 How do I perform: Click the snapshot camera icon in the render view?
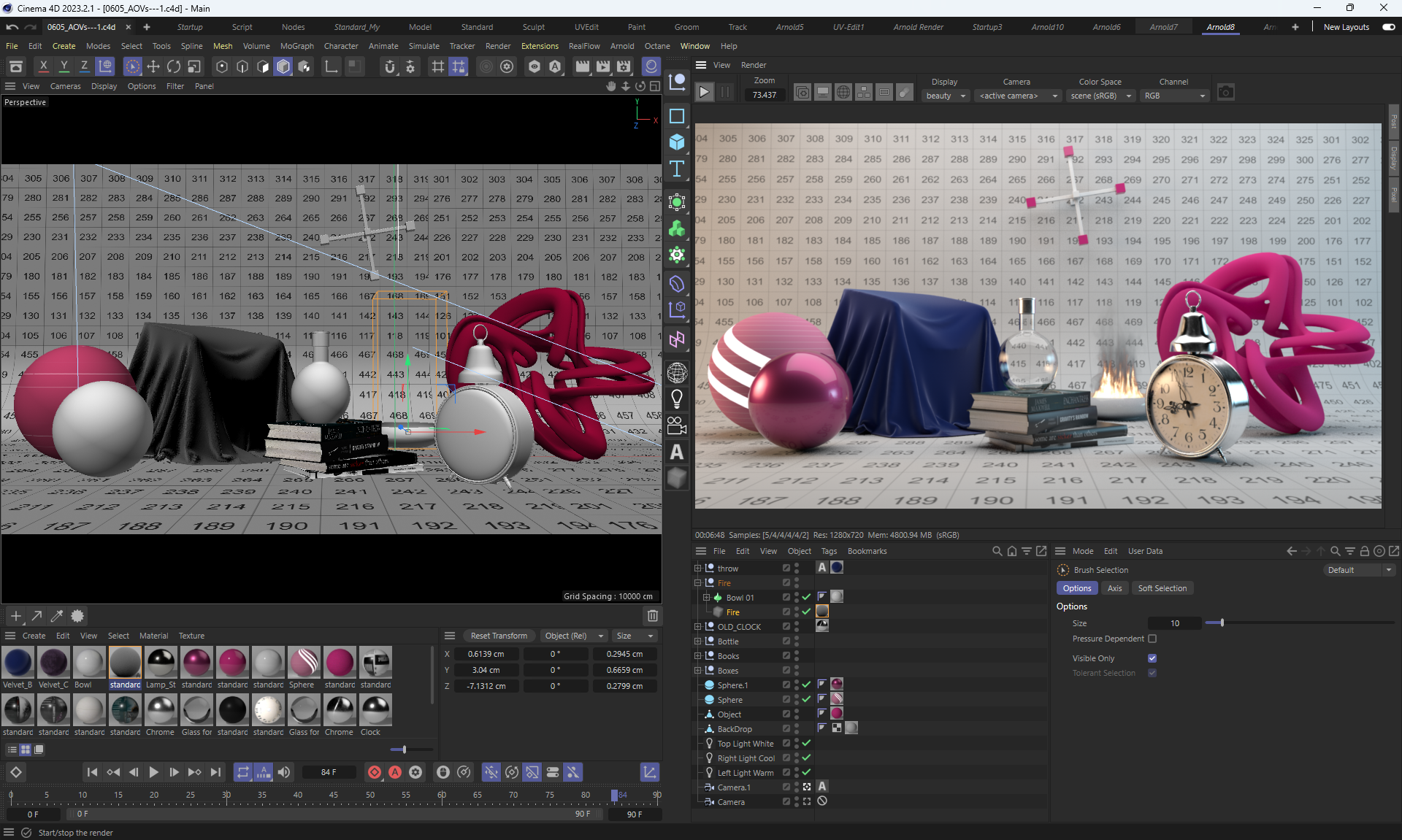[x=1225, y=93]
